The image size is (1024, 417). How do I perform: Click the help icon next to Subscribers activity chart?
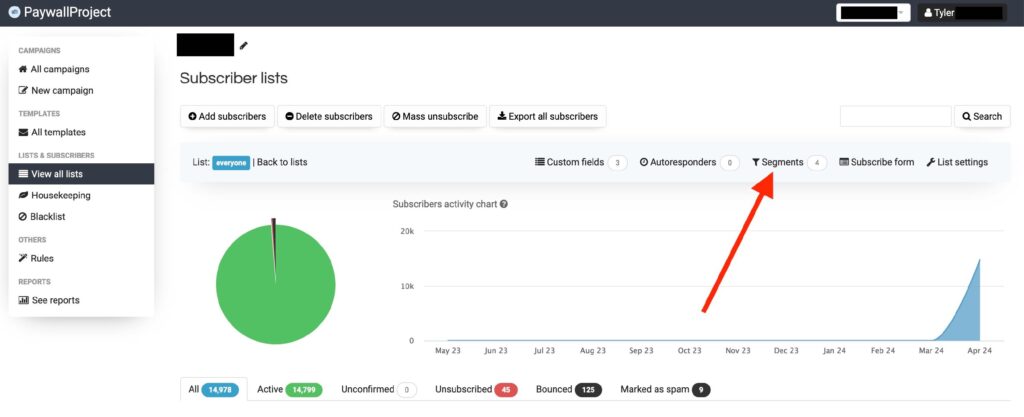pyautogui.click(x=504, y=204)
